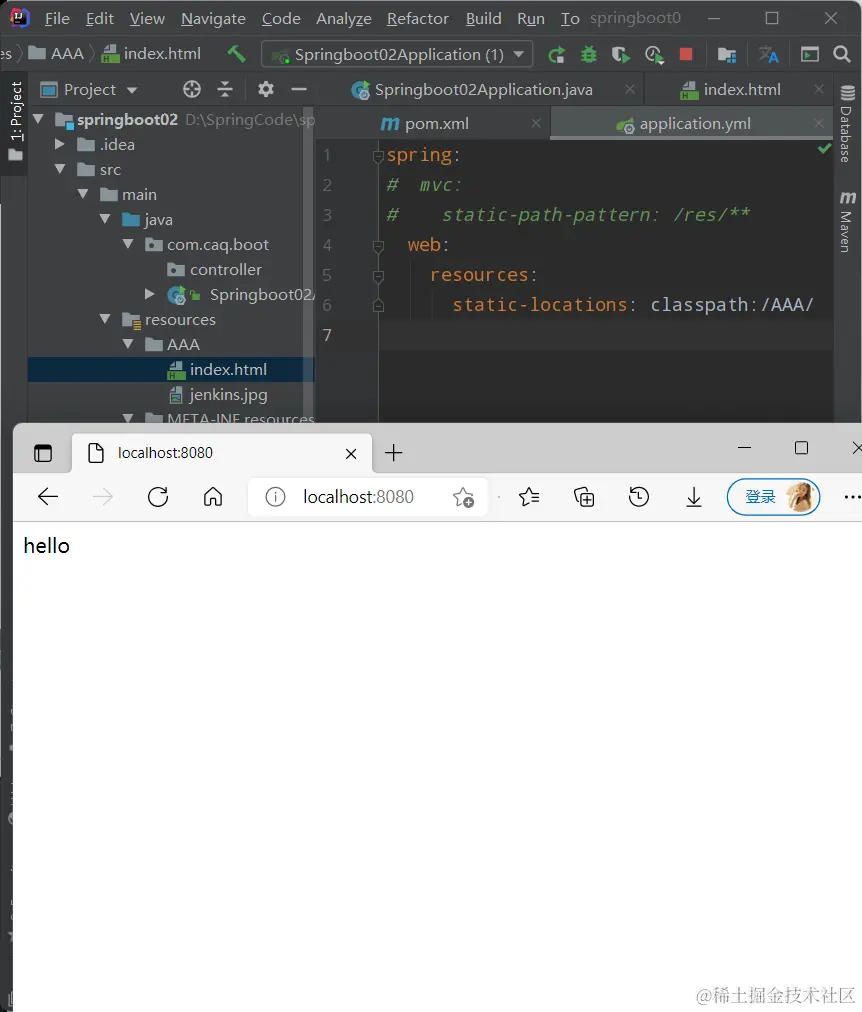Image resolution: width=862 pixels, height=1012 pixels.
Task: Select the controller package
Action: (225, 269)
